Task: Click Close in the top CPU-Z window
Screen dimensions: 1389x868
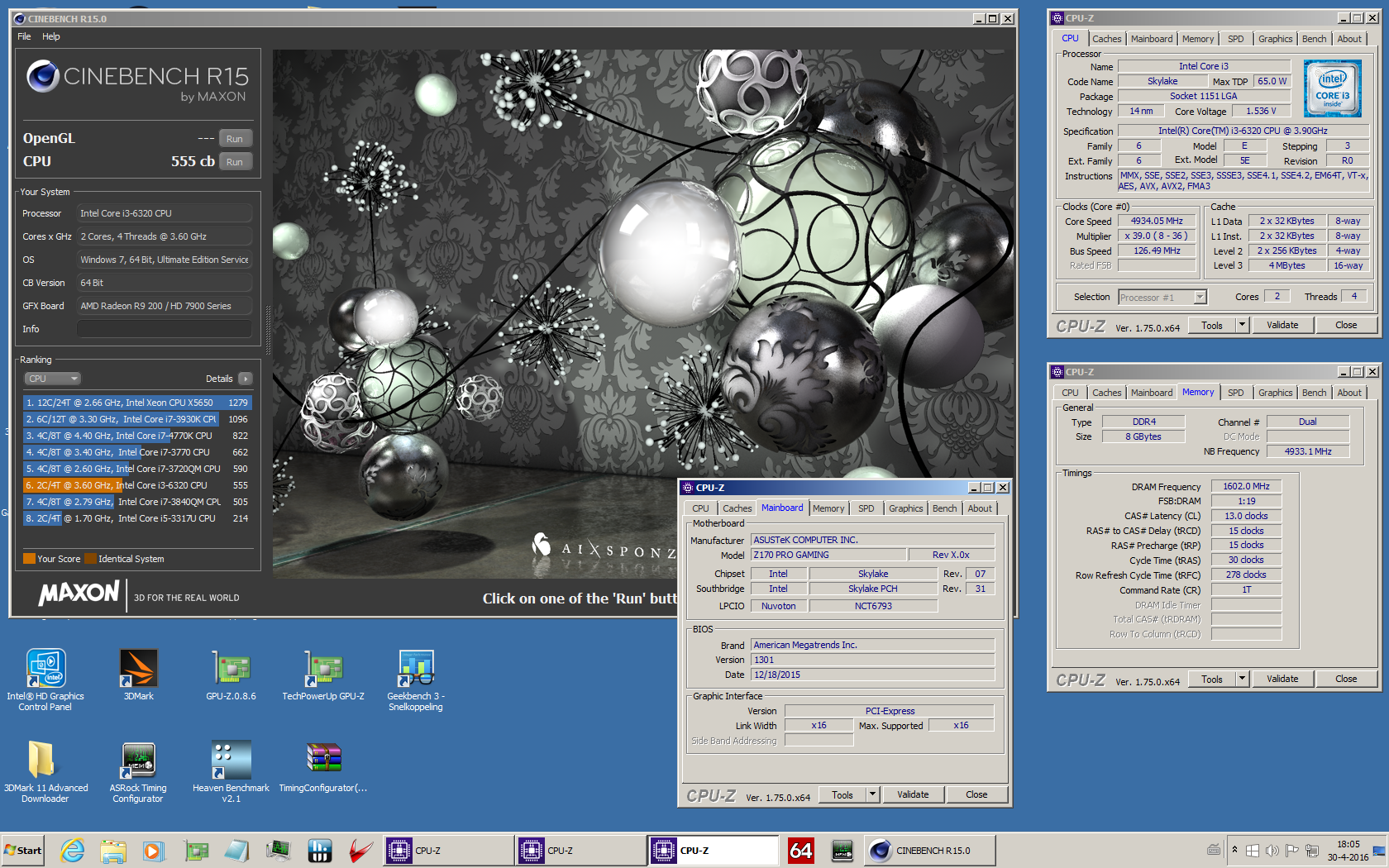Action: (x=1346, y=325)
